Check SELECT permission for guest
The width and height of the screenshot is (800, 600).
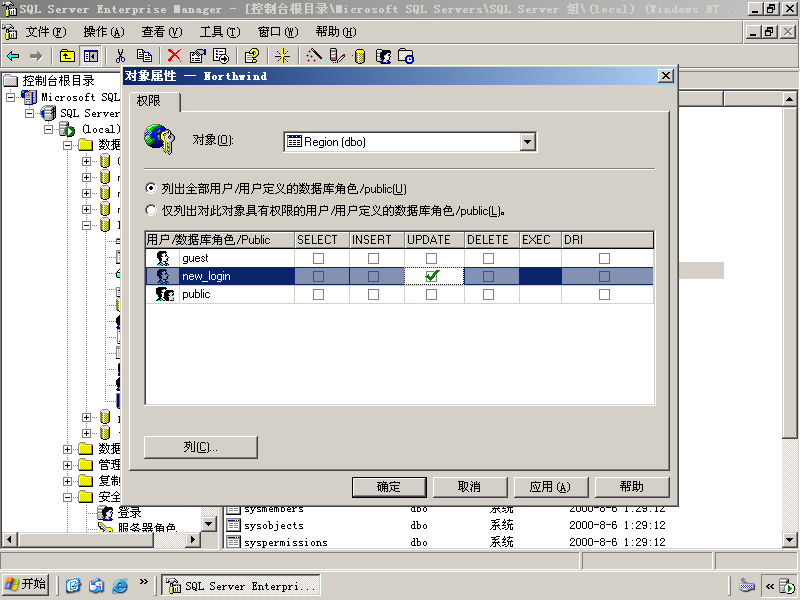click(318, 259)
